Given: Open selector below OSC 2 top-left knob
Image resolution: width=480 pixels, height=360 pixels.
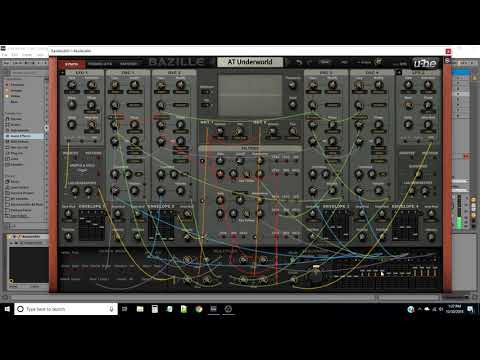Looking at the screenshot, I should [161, 92].
